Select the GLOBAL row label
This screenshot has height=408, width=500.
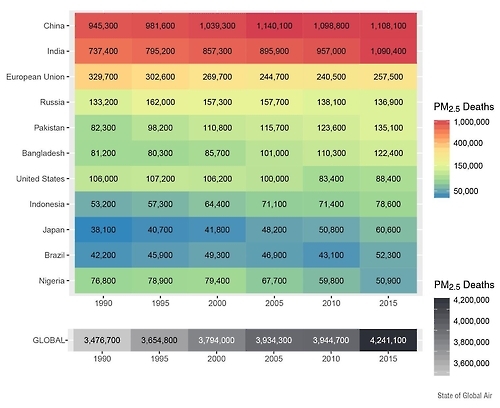pos(48,340)
